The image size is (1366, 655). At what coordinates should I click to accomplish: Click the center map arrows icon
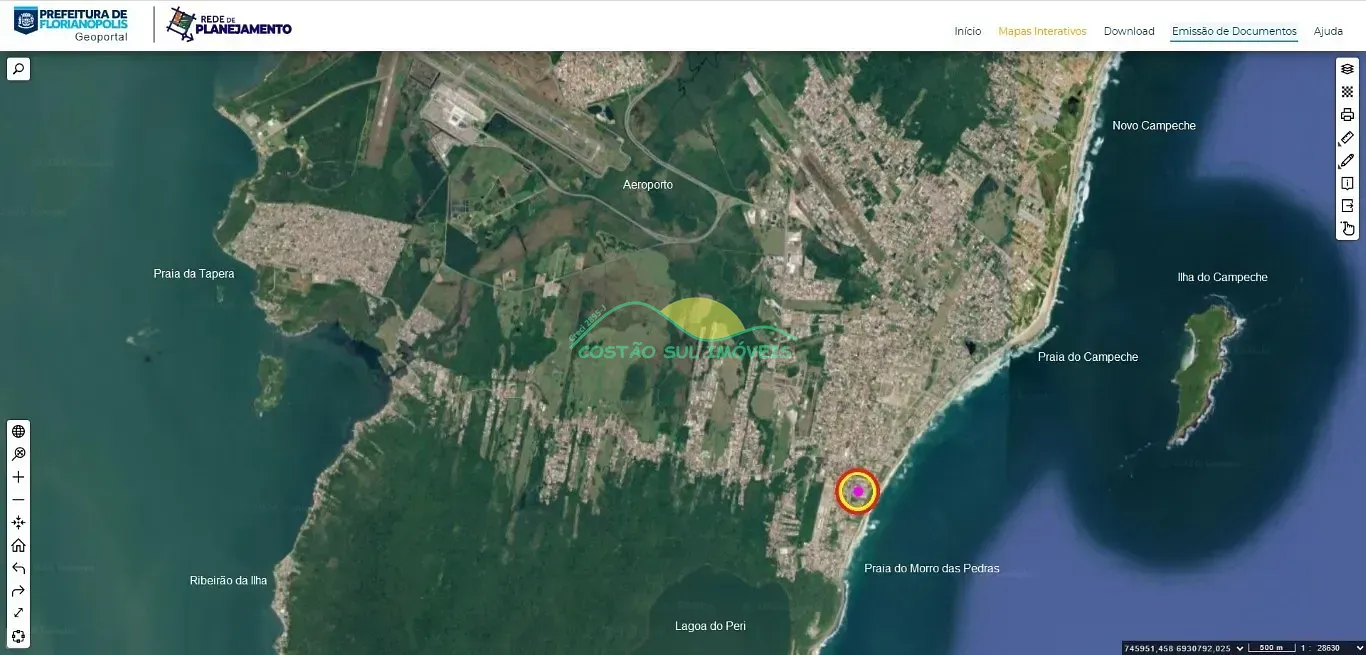click(18, 523)
